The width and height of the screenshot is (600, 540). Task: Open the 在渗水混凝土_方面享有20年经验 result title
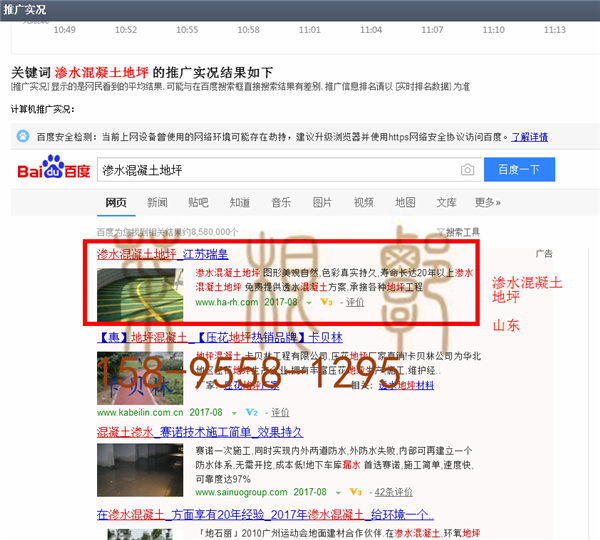(x=265, y=515)
